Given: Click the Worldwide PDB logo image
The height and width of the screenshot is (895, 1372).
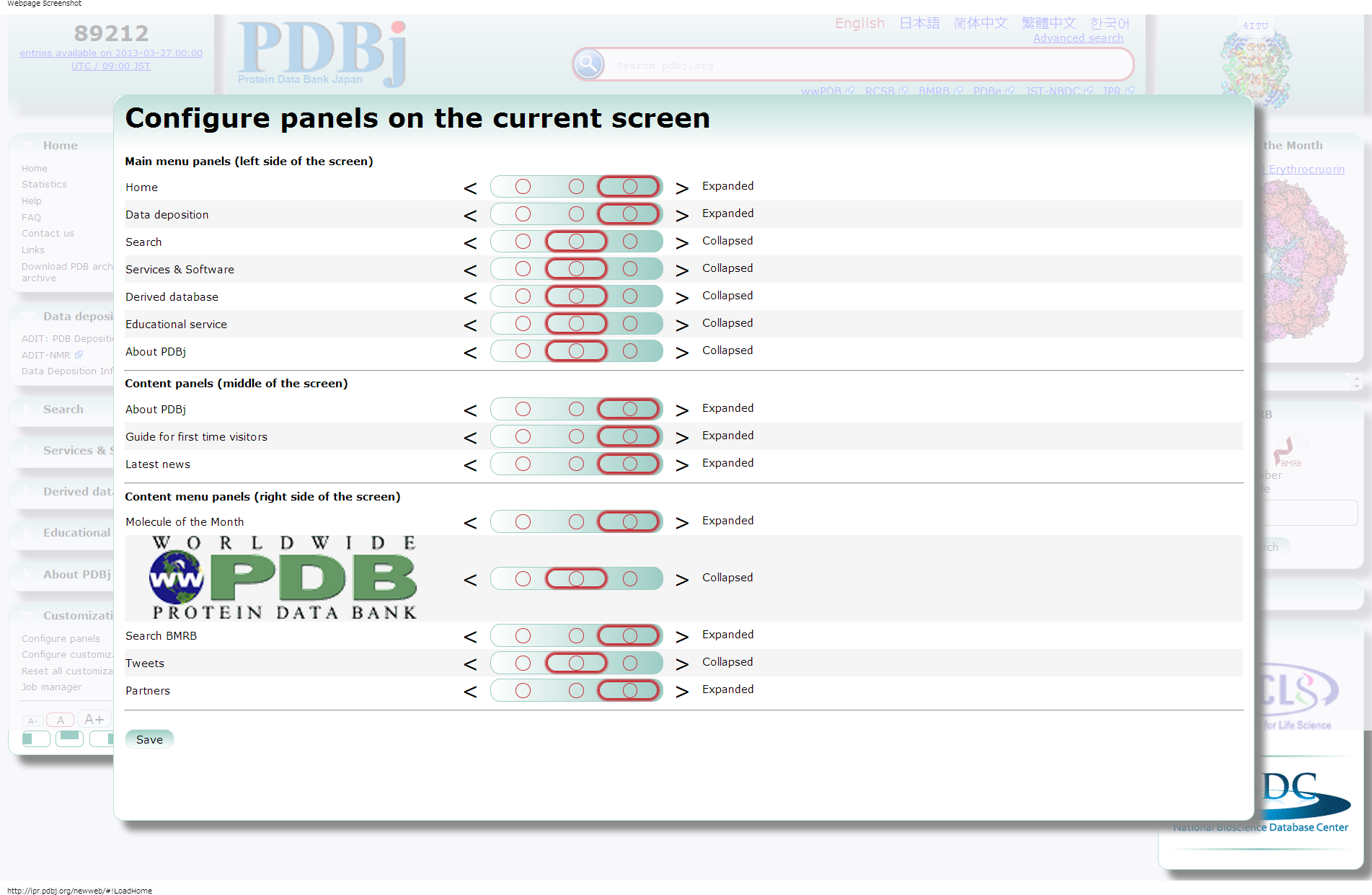Looking at the screenshot, I should point(284,578).
